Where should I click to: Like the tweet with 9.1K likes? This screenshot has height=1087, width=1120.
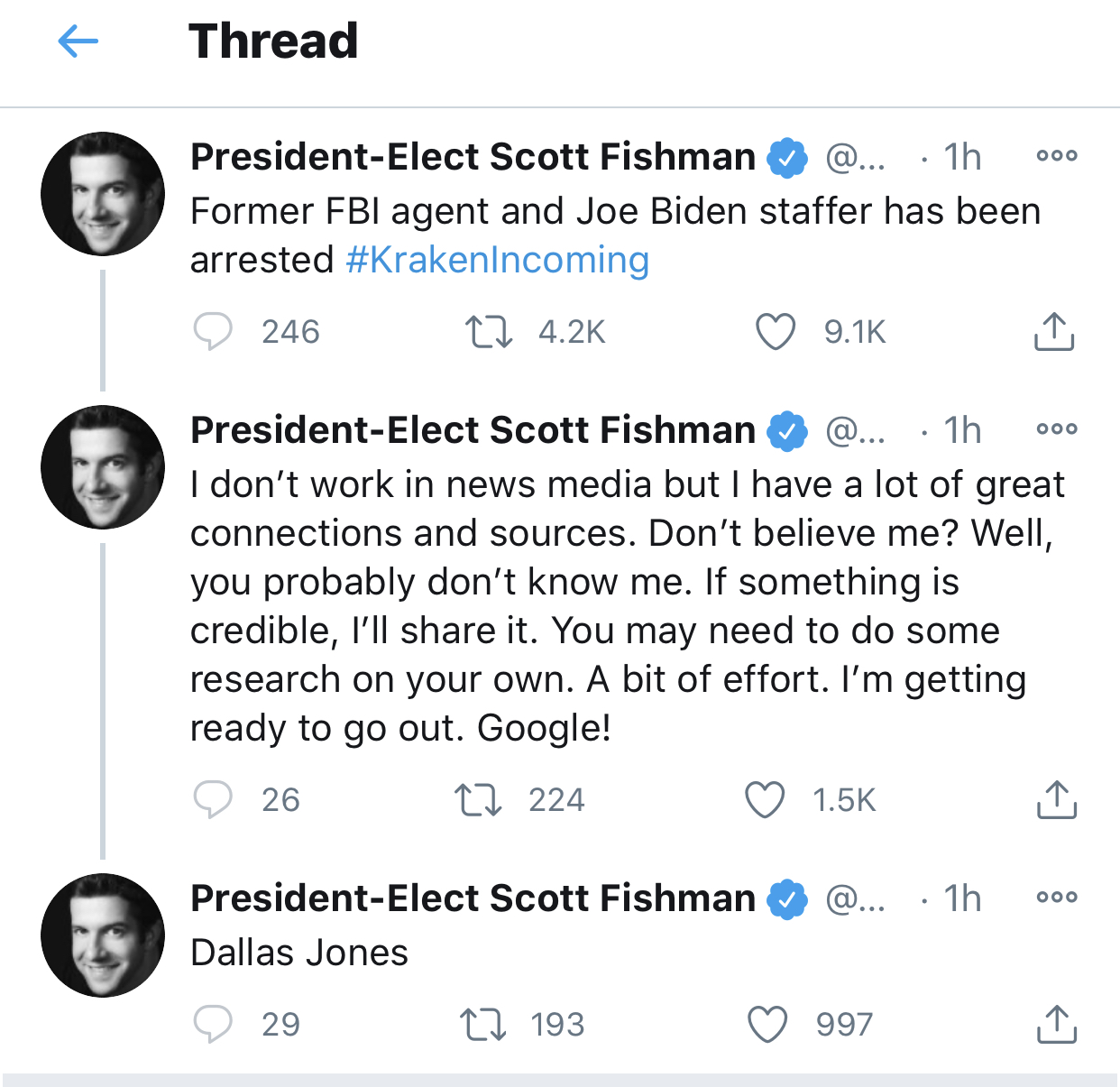point(775,332)
